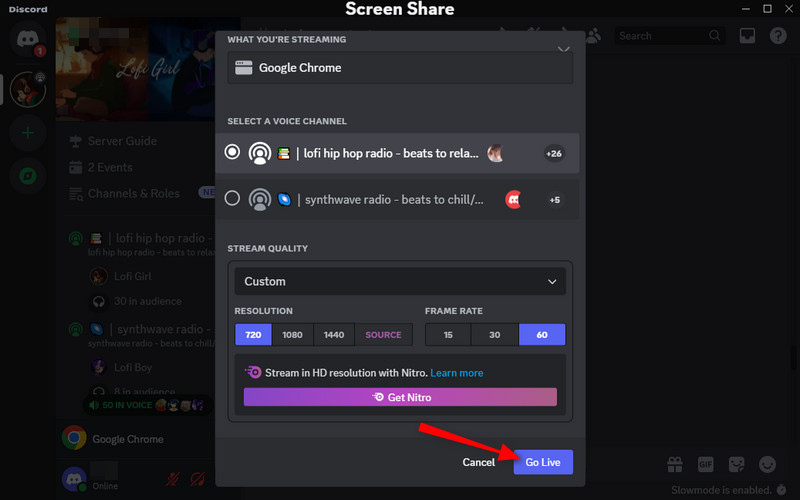Set frame rate to 60
The width and height of the screenshot is (800, 500).
click(542, 335)
